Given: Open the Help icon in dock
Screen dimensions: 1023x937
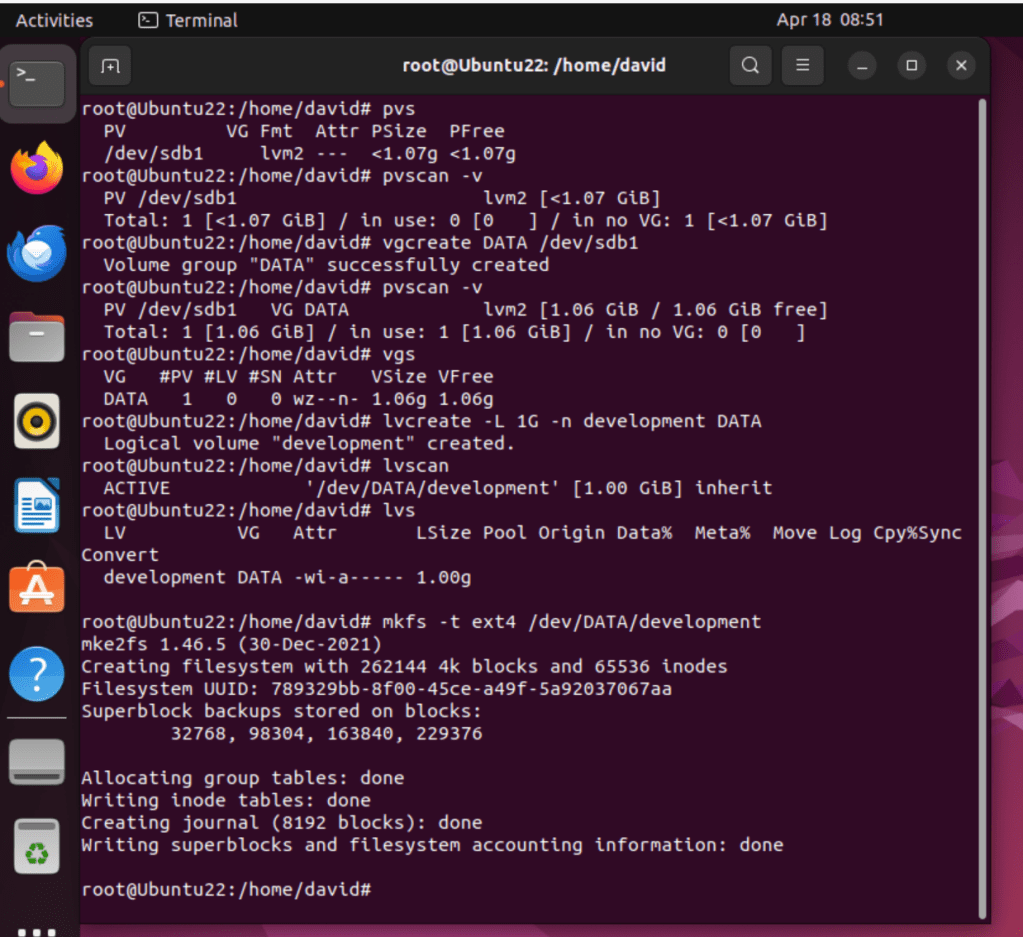Looking at the screenshot, I should (x=38, y=675).
